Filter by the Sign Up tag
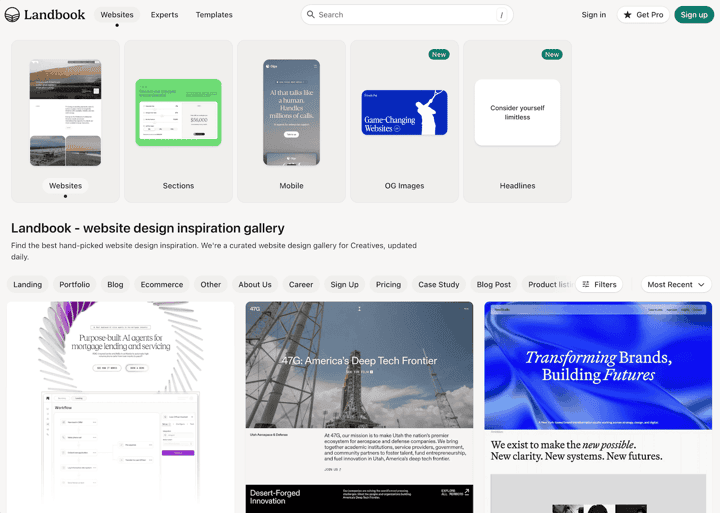The width and height of the screenshot is (720, 513). pos(344,284)
